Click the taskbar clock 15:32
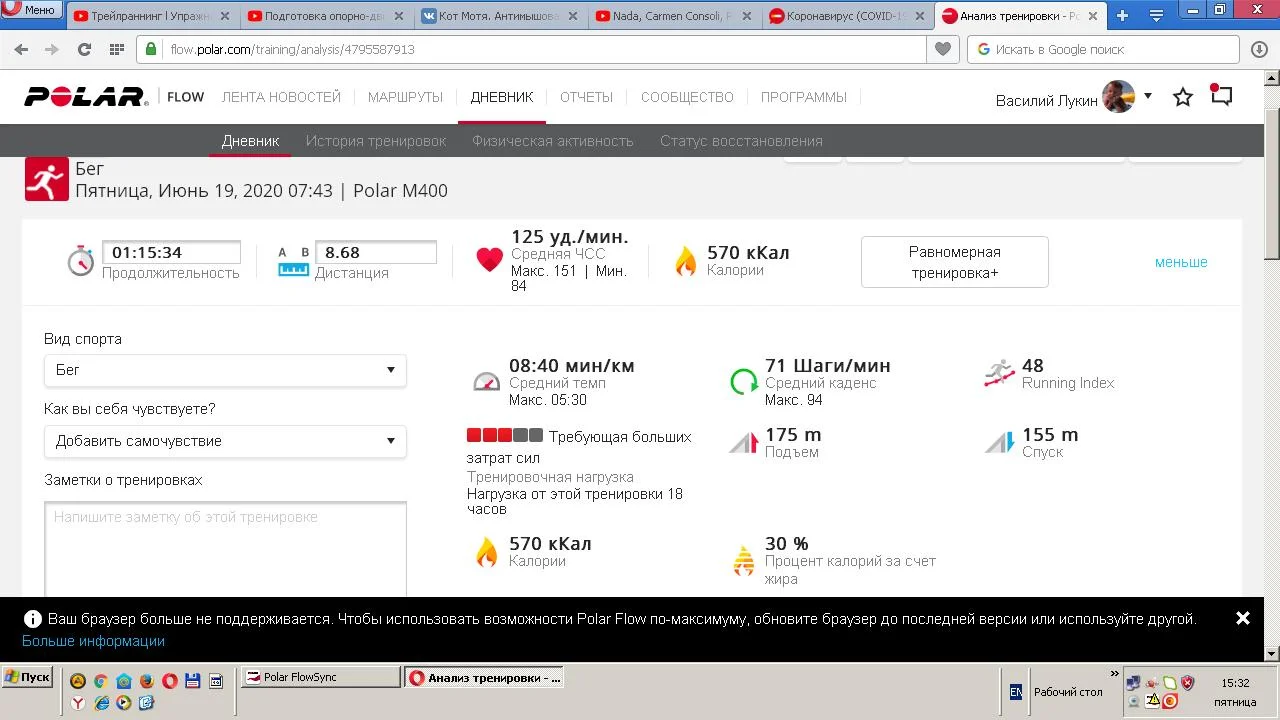This screenshot has height=720, width=1280. click(1235, 683)
